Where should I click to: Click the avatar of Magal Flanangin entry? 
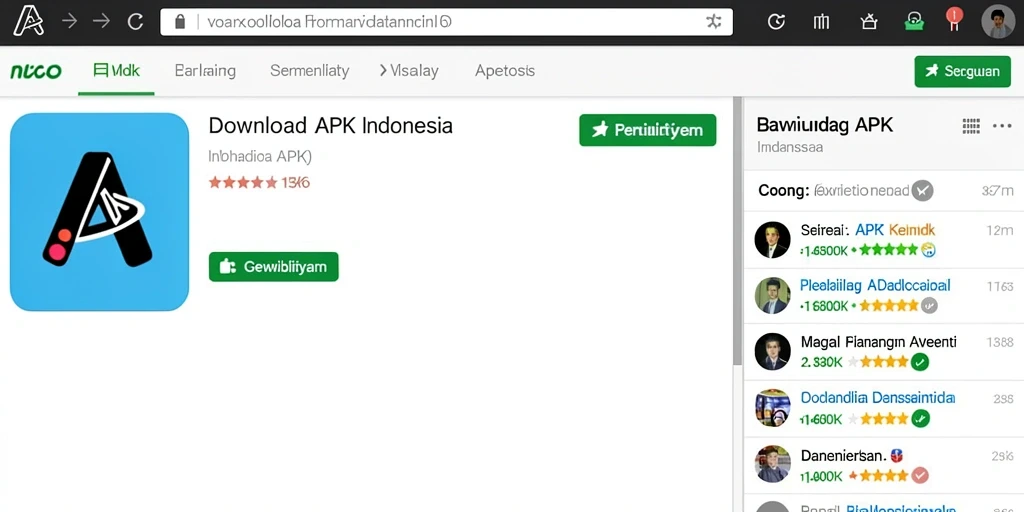click(773, 351)
